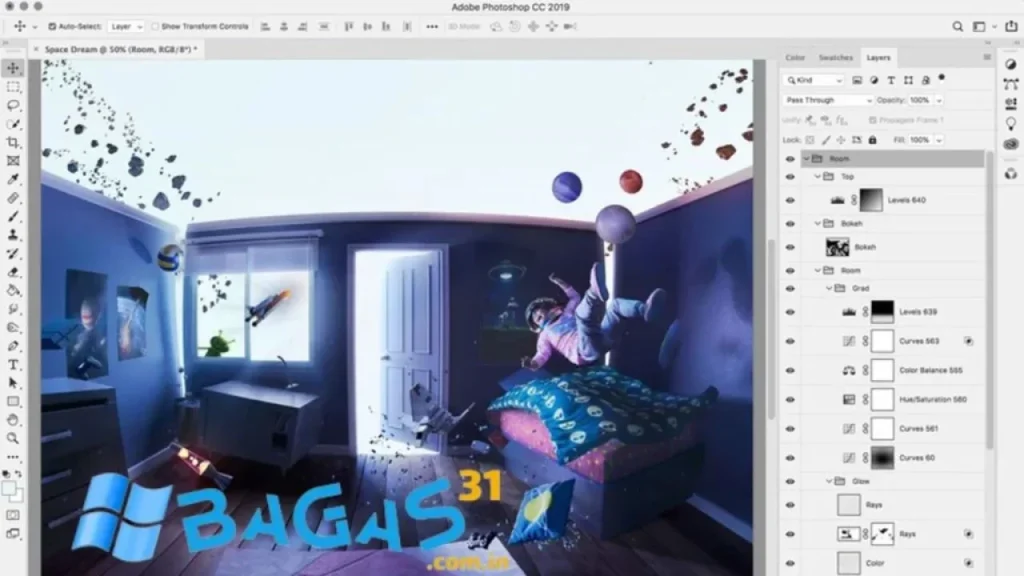Screen dimensions: 1024x576
Task: Toggle visibility of Bokeh image layer
Action: point(790,248)
